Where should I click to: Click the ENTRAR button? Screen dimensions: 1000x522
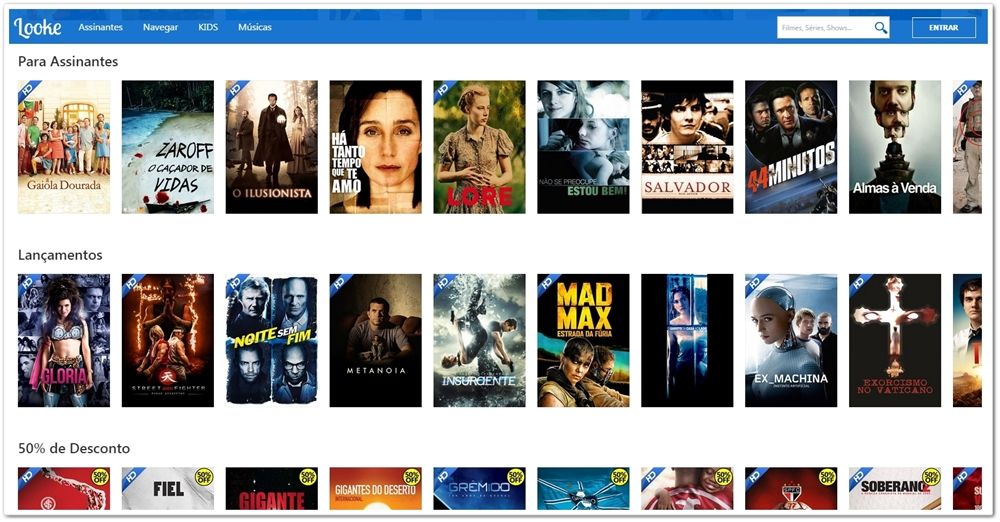pos(943,27)
